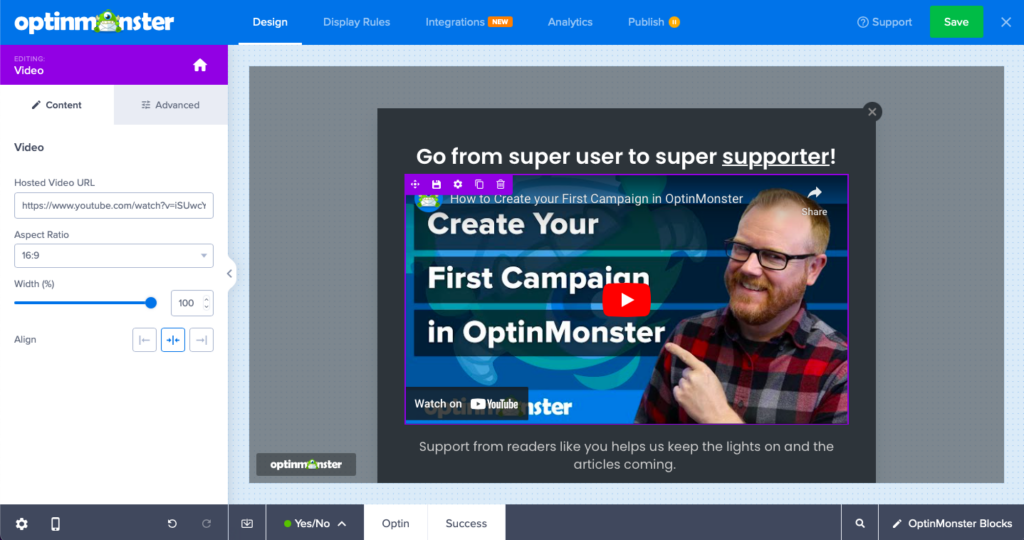Click the 'Support from readers' paragraph text

point(626,456)
